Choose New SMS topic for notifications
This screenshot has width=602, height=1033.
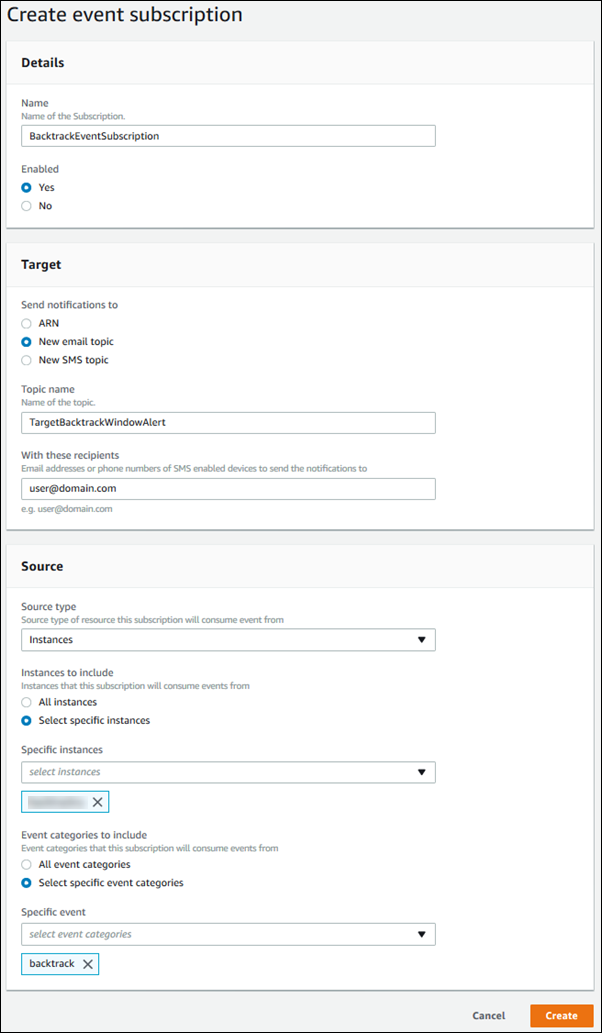25,359
